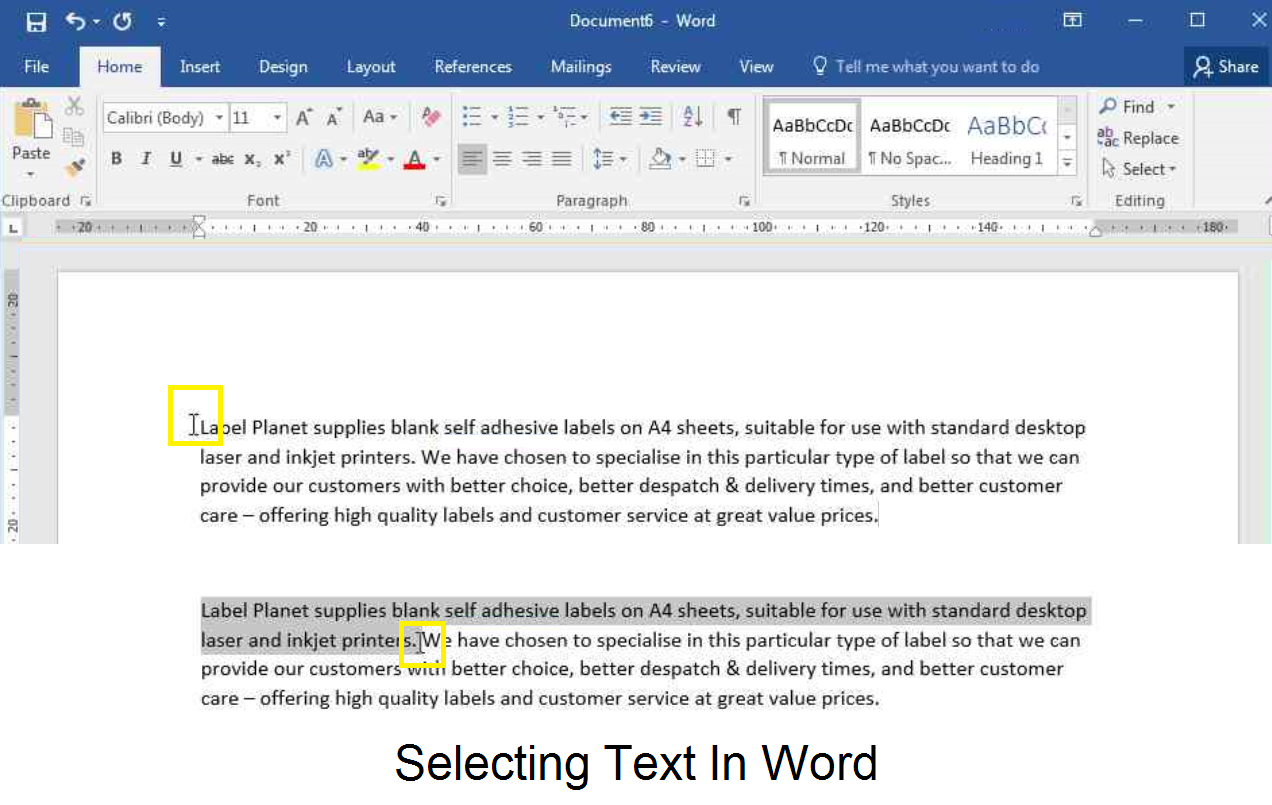Open the font size dropdown
The width and height of the screenshot is (1272, 805).
pos(277,117)
